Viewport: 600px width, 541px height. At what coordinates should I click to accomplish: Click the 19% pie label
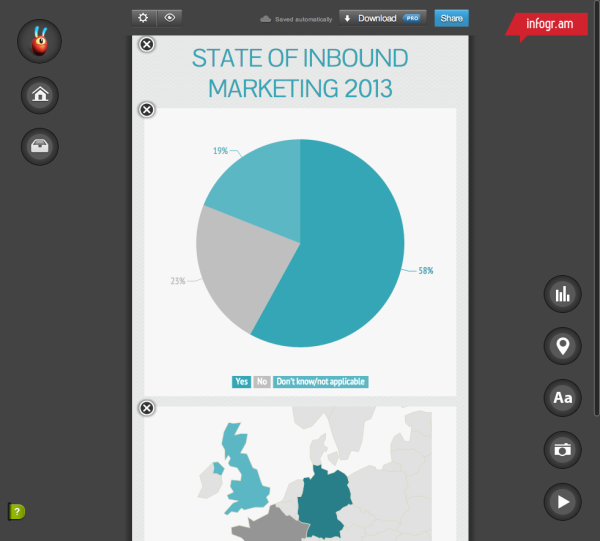click(x=220, y=151)
